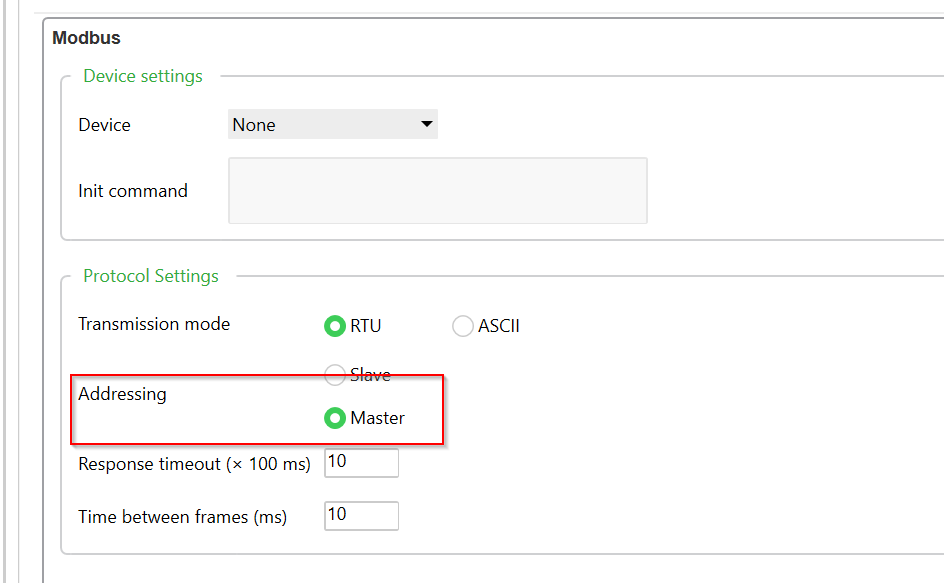
Task: Click the Time between frames value field
Action: [x=361, y=516]
